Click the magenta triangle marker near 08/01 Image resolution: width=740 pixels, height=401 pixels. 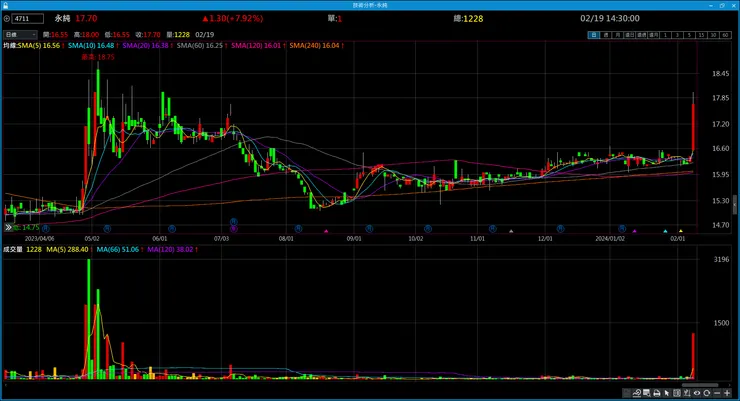coord(326,231)
